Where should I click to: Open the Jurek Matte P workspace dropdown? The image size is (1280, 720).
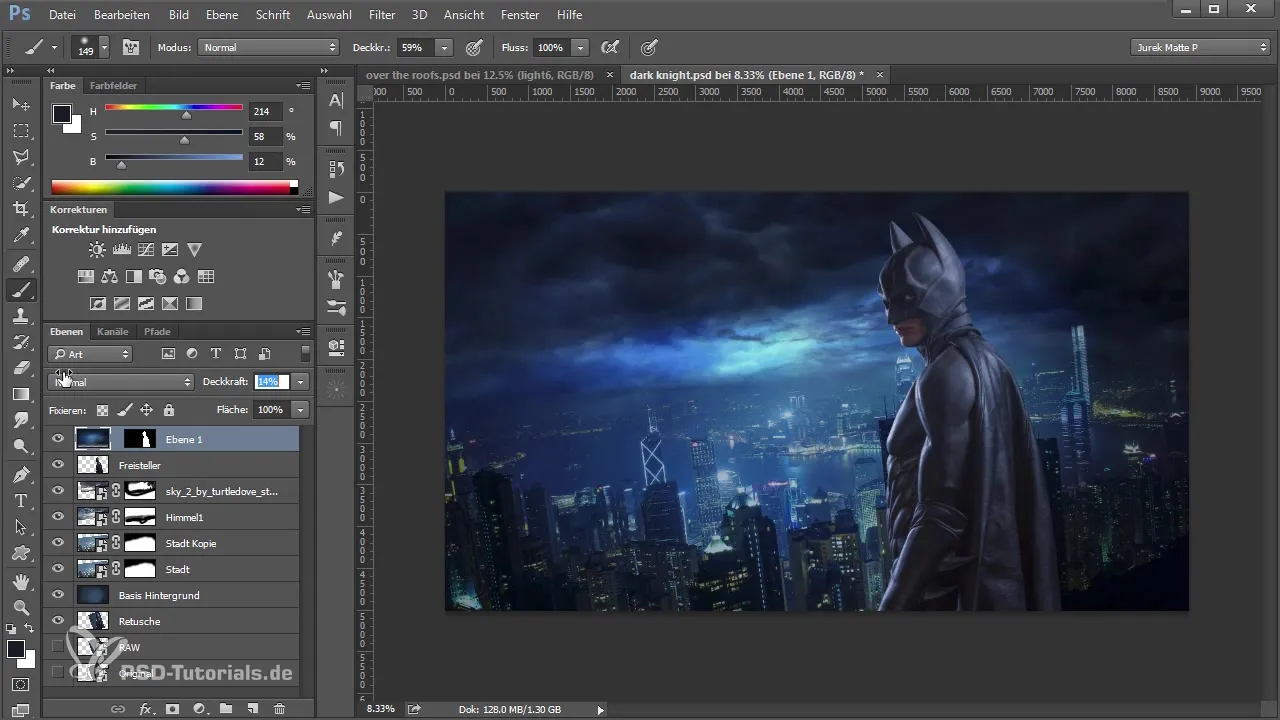pos(1200,47)
